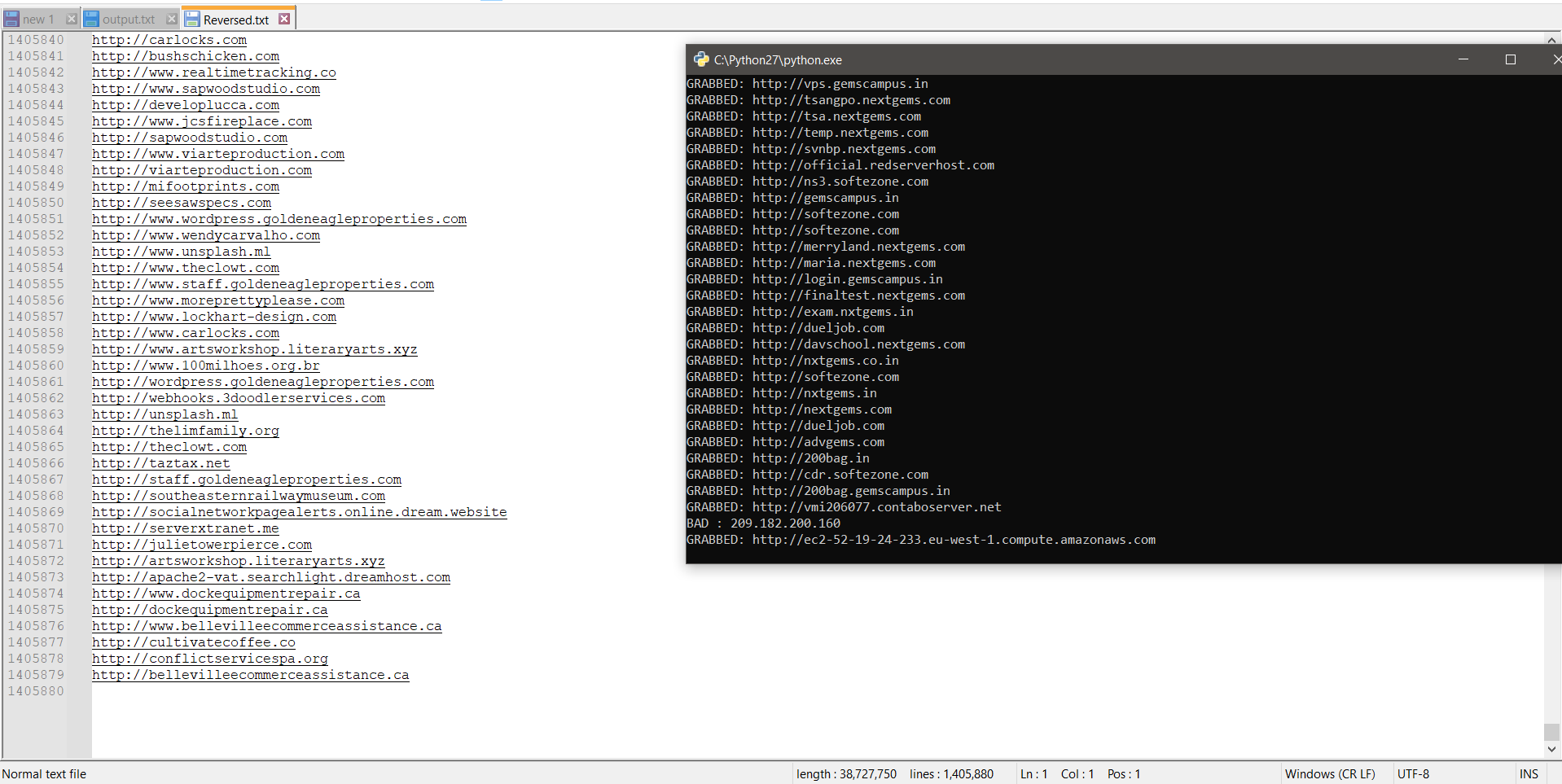Image resolution: width=1562 pixels, height=784 pixels.
Task: Click the editor scrollbar down arrow
Action: coord(1551,749)
